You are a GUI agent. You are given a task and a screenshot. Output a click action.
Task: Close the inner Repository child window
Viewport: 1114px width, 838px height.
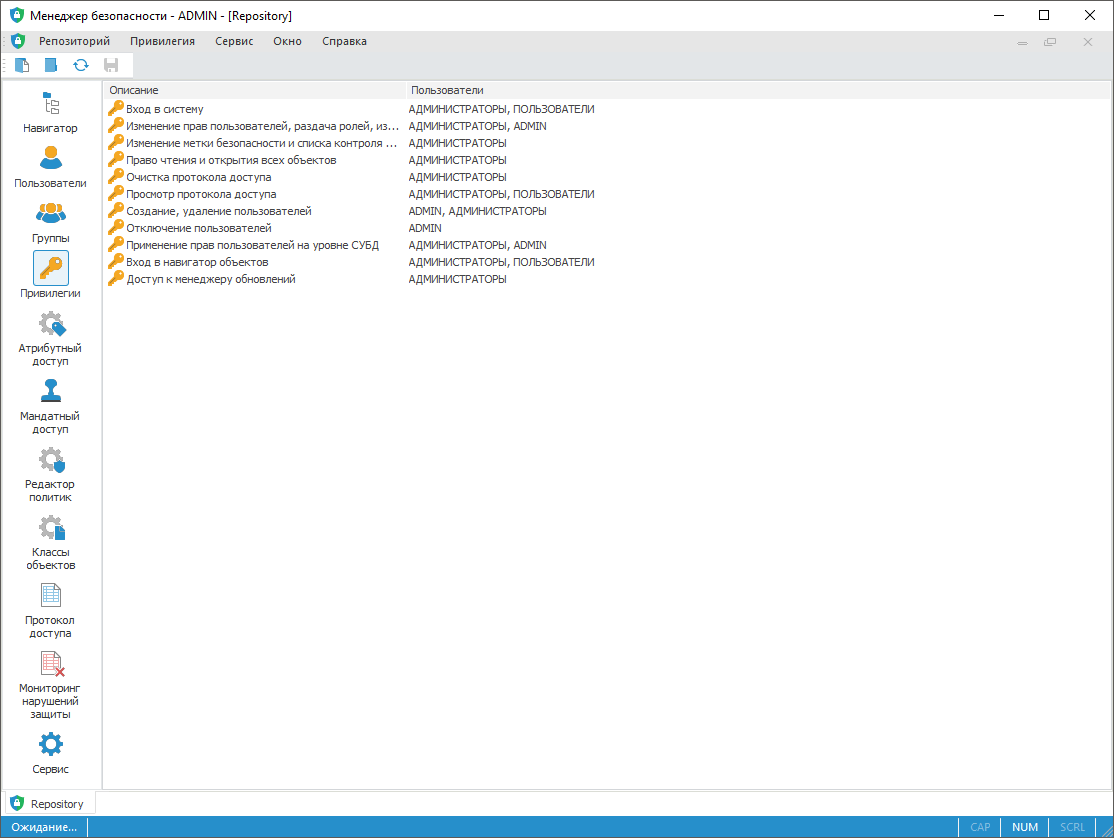coord(1088,42)
